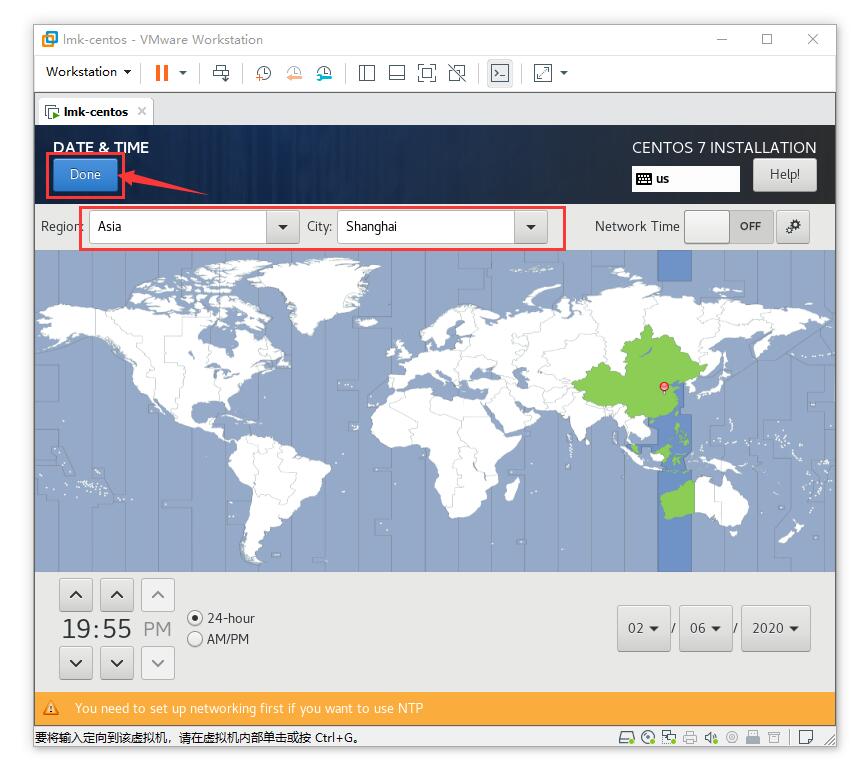Click the message log status bar icon
Screen dimensions: 863x780
[806, 738]
